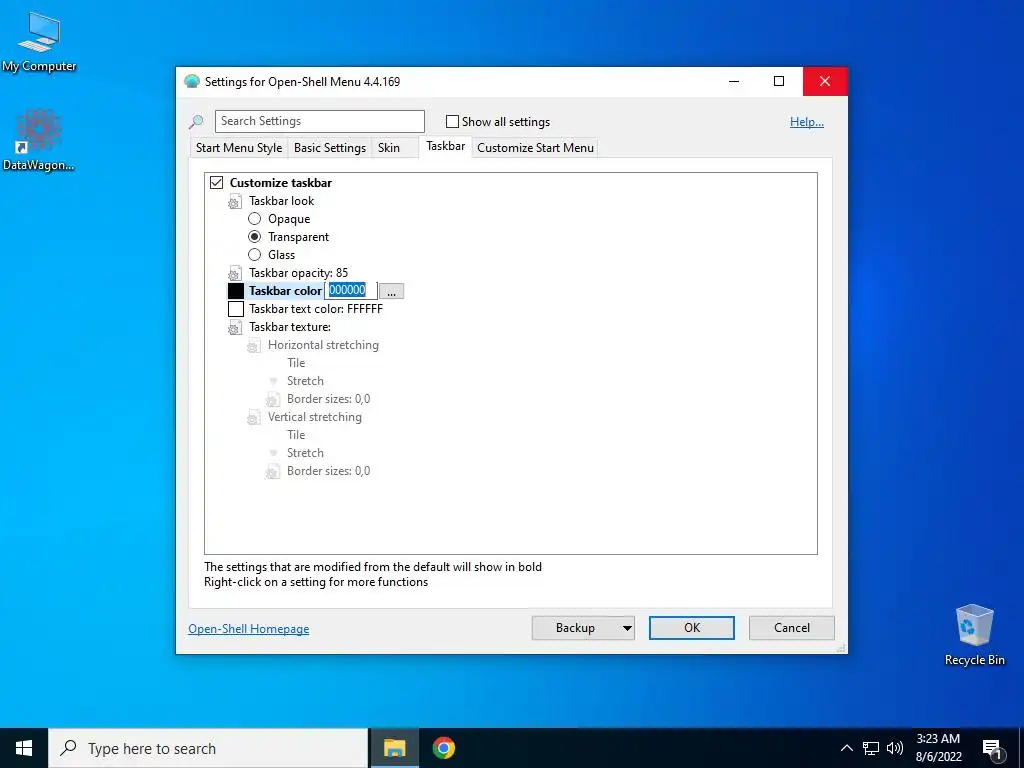Click icon beside Border sizes under Horizontal stretching
Image resolution: width=1024 pixels, height=768 pixels.
coord(272,399)
